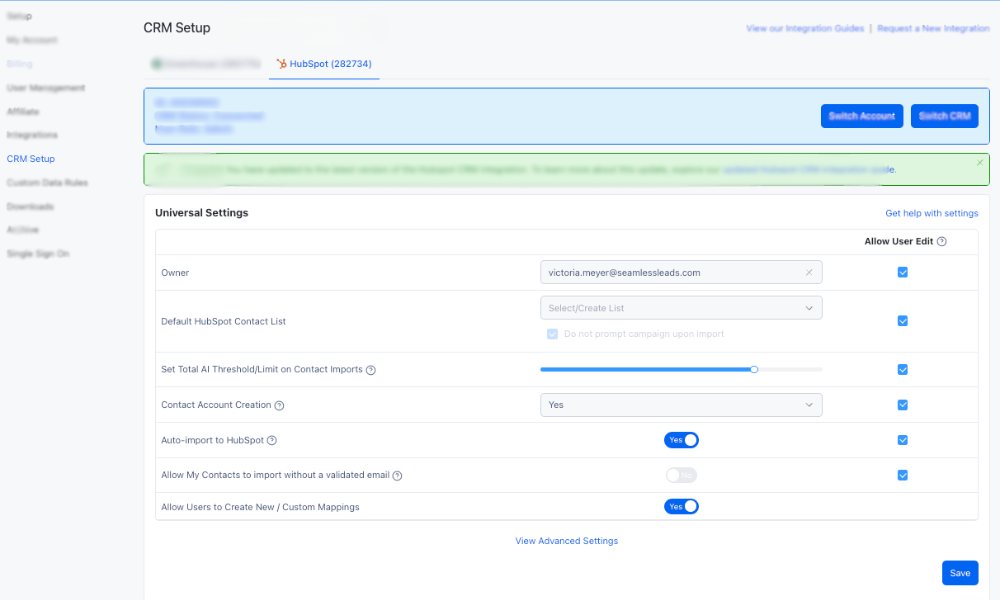The width and height of the screenshot is (1000, 600).
Task: Clear the Owner email with the X icon
Action: tap(809, 272)
